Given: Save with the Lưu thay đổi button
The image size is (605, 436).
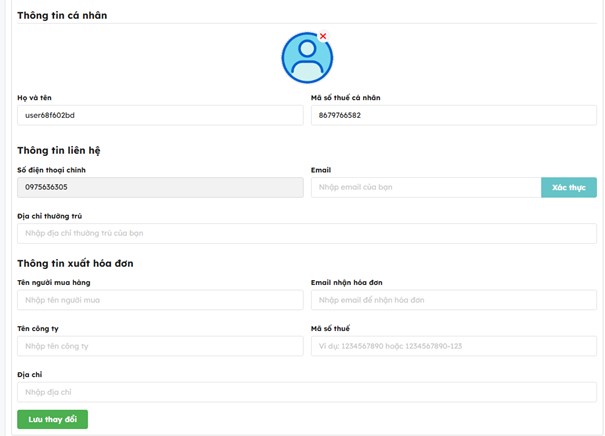Looking at the screenshot, I should coord(52,419).
